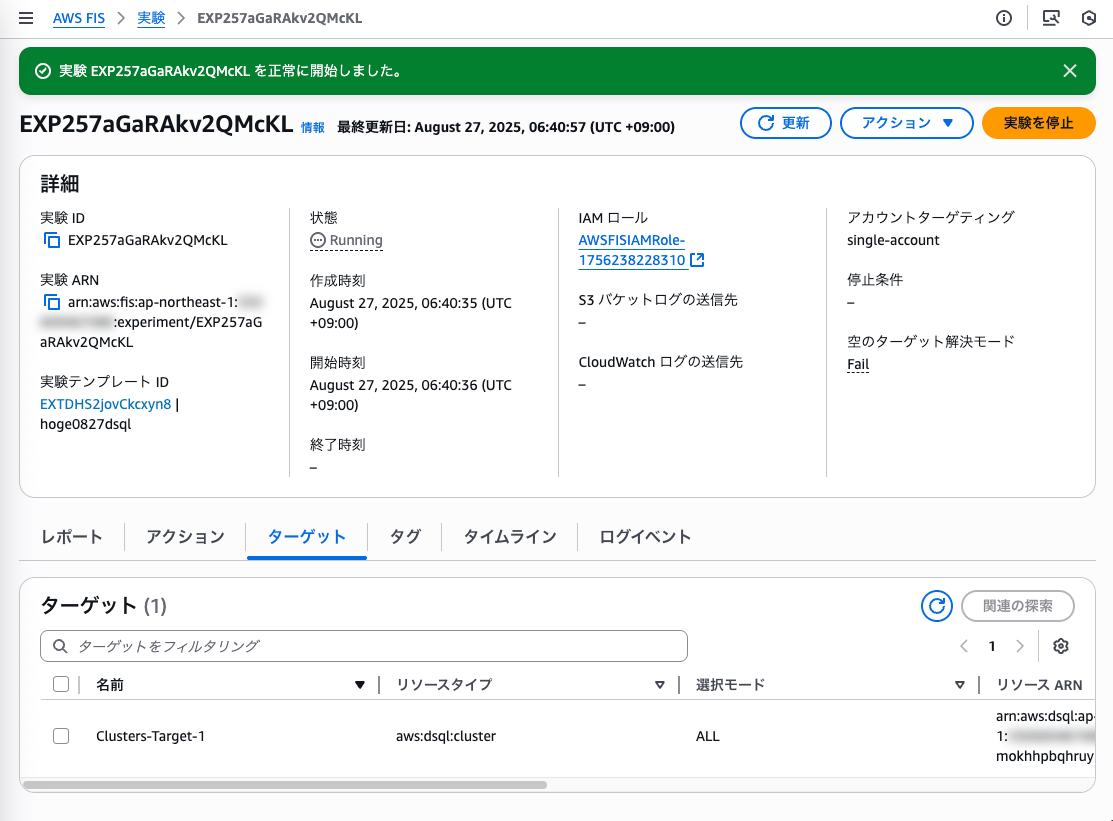Click the 関連の探索 button
The image size is (1113, 821).
pyautogui.click(x=1018, y=606)
